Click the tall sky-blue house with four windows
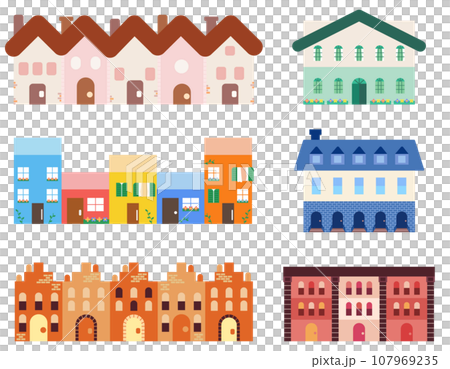The image size is (450, 369). (38, 180)
